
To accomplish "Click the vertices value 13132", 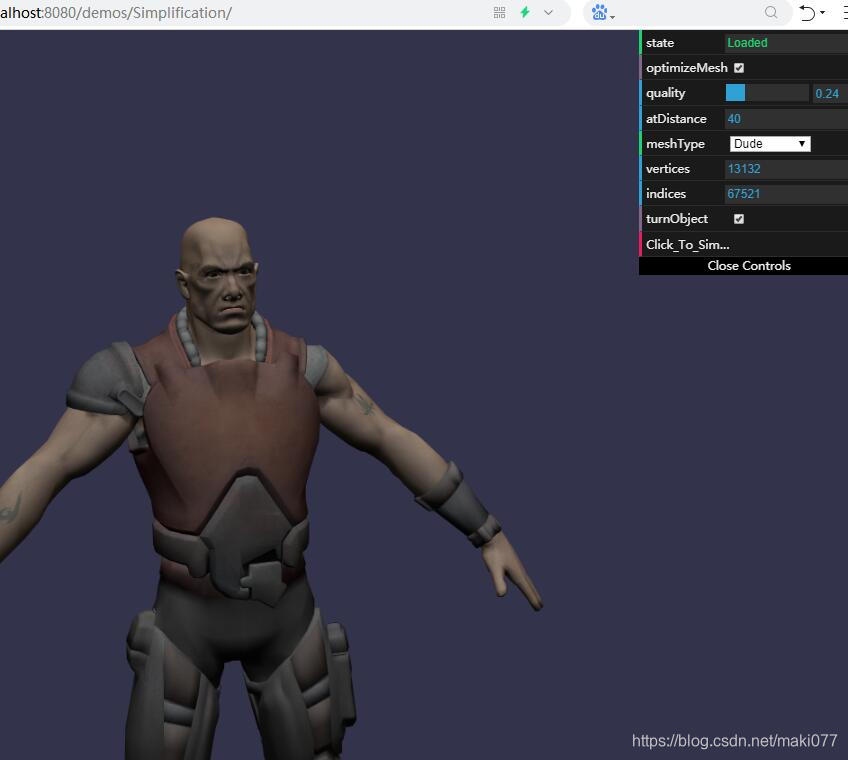I will pos(786,169).
